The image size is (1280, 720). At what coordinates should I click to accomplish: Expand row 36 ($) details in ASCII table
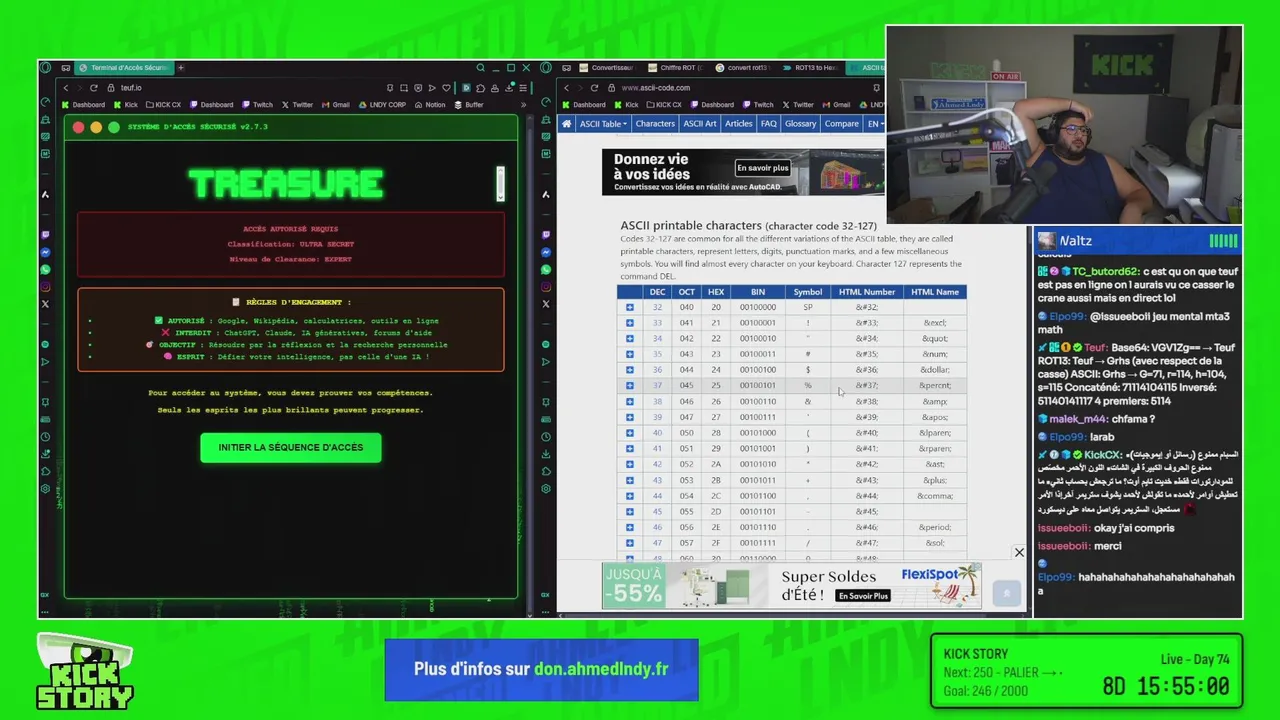(629, 370)
